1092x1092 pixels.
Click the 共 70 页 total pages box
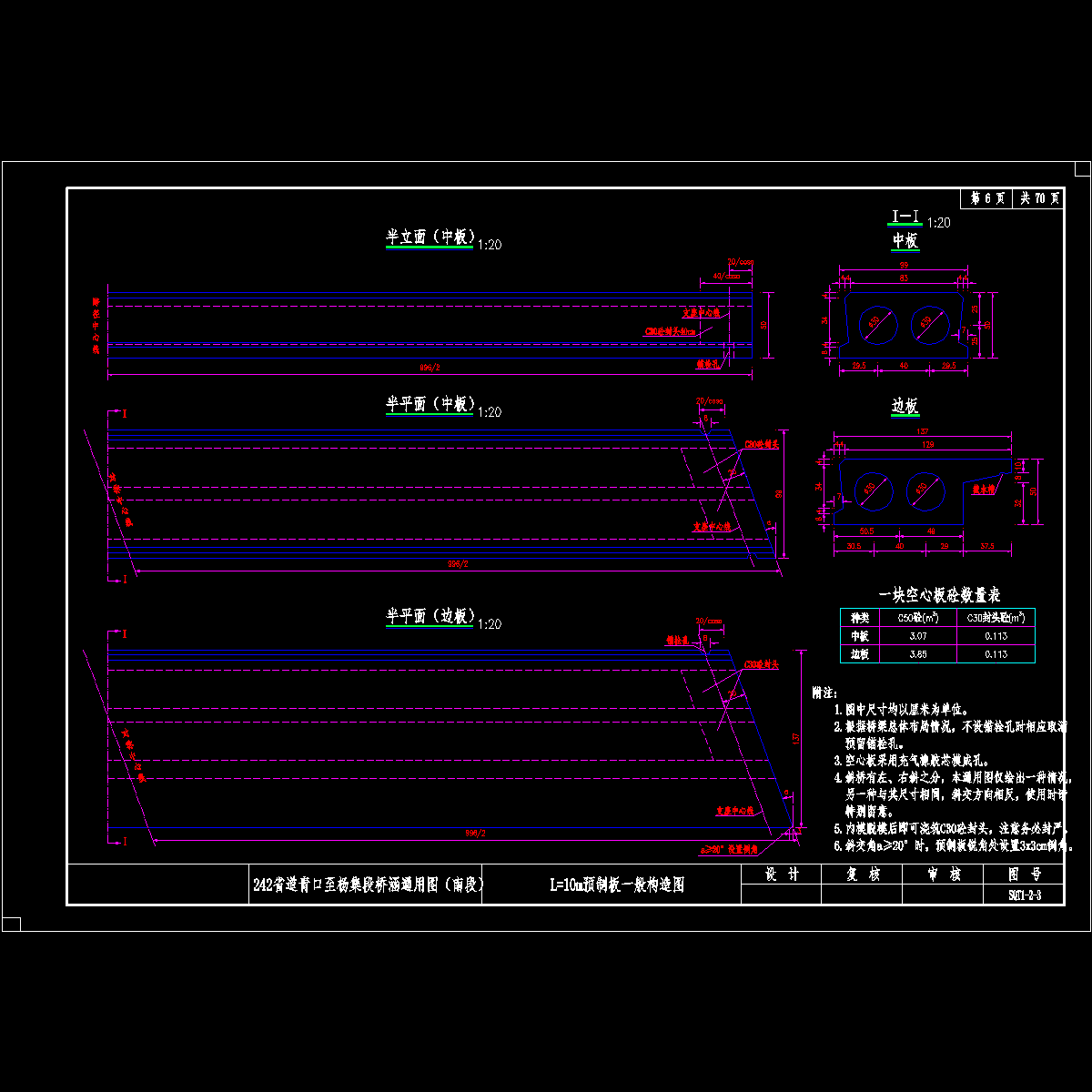tap(1039, 198)
